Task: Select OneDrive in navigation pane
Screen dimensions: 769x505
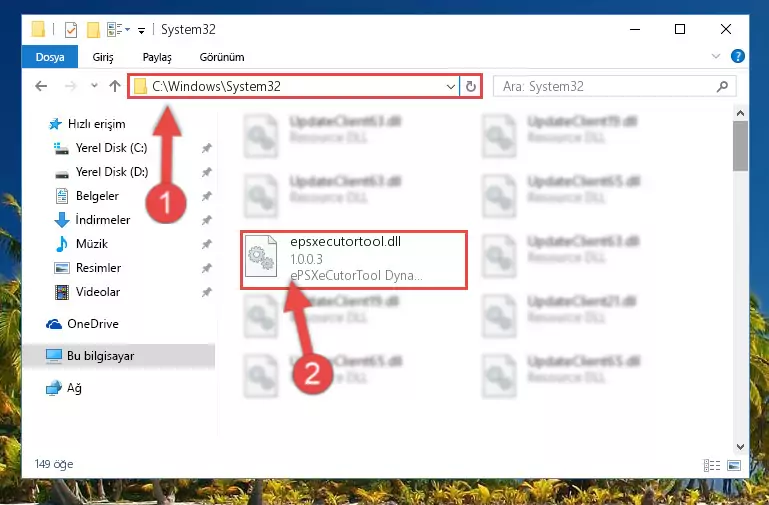Action: click(x=93, y=324)
